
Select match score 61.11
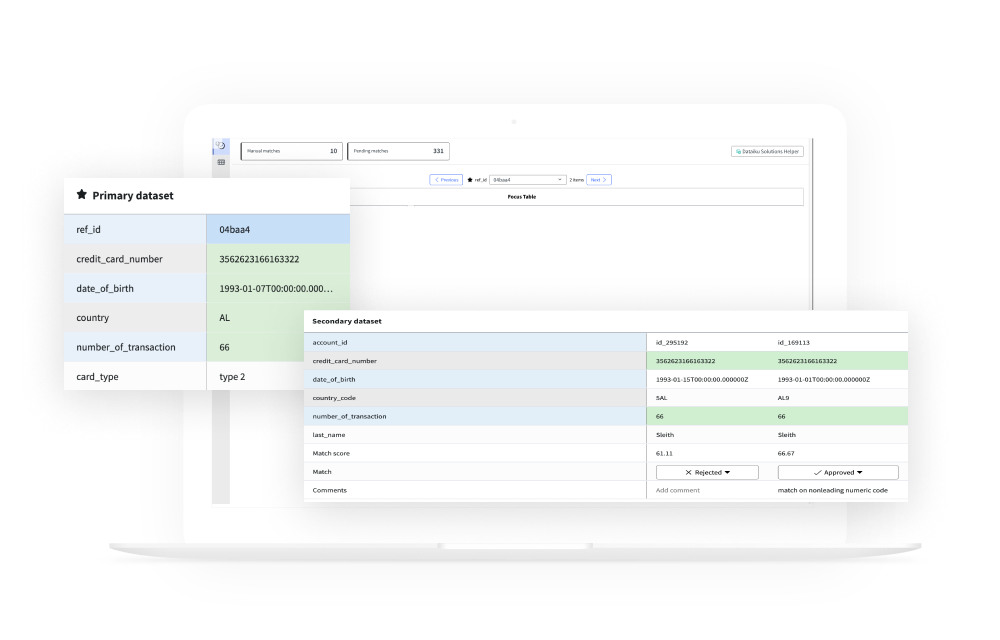664,453
